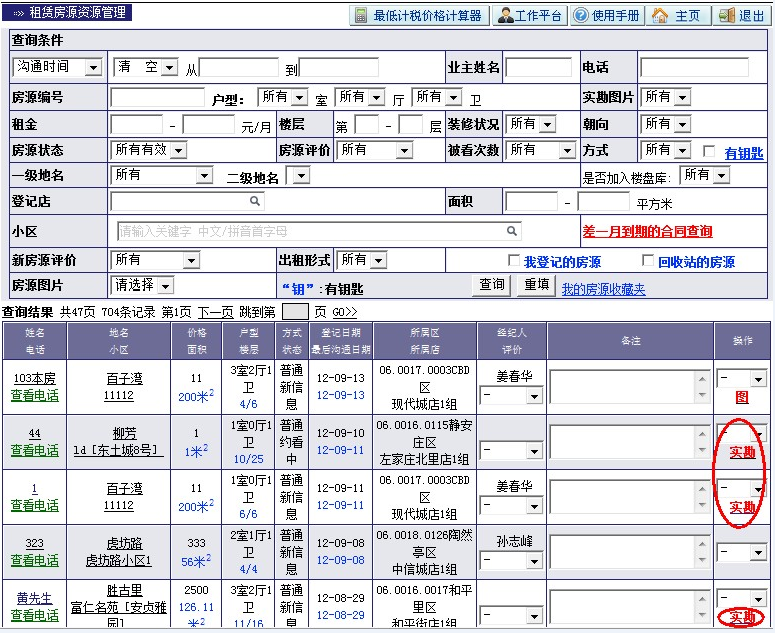Open the 新房源评价 dropdown
The width and height of the screenshot is (775, 633).
pyautogui.click(x=155, y=260)
